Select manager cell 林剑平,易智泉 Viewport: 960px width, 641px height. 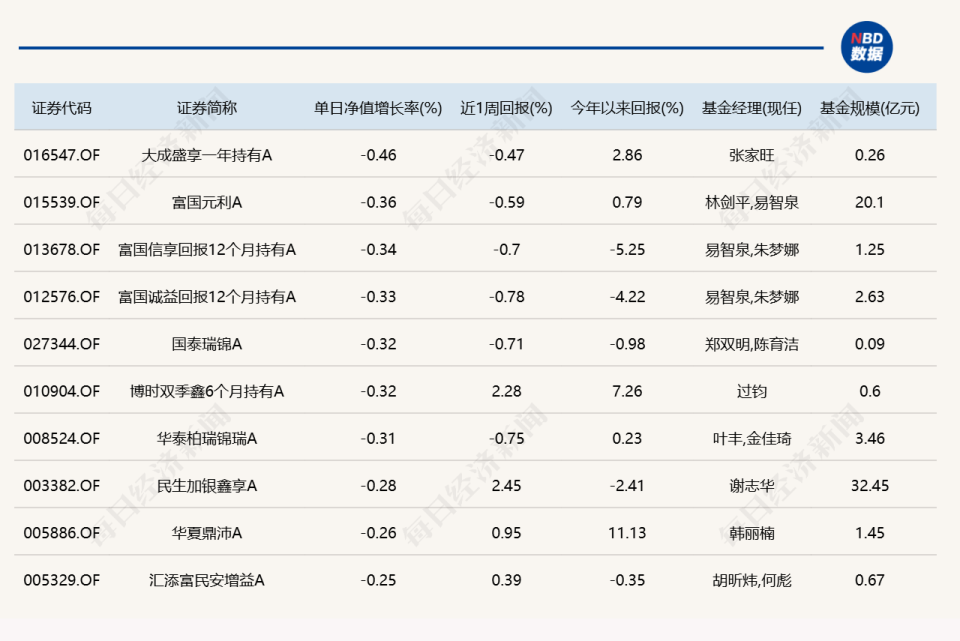(752, 203)
